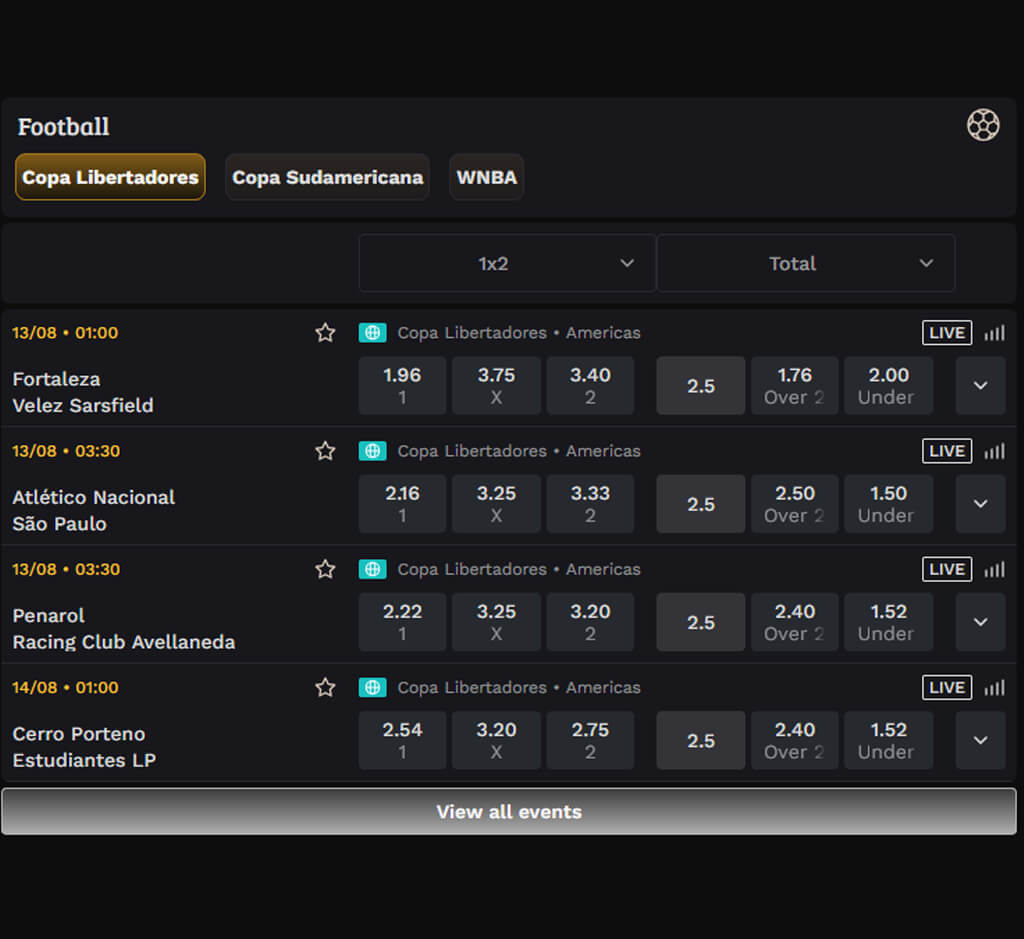Expand more markets for Atlético Nacional match
This screenshot has width=1024, height=939.
(x=980, y=504)
